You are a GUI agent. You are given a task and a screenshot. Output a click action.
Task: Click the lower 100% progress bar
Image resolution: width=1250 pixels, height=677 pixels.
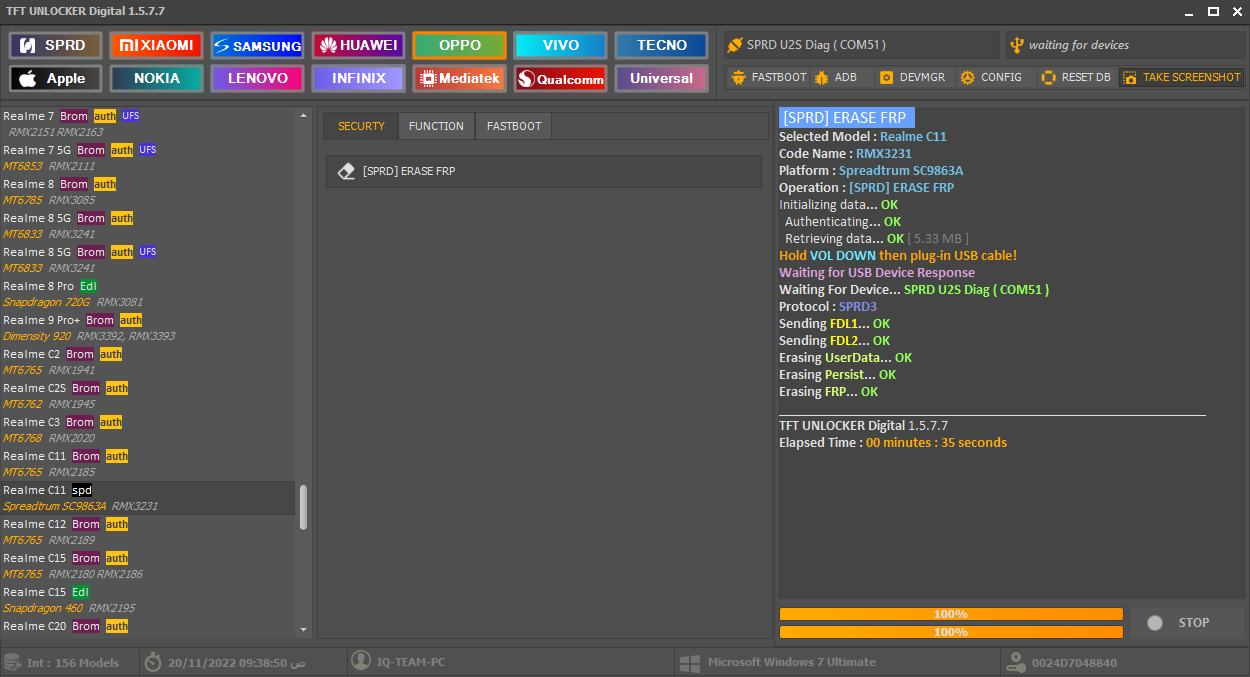tap(951, 632)
